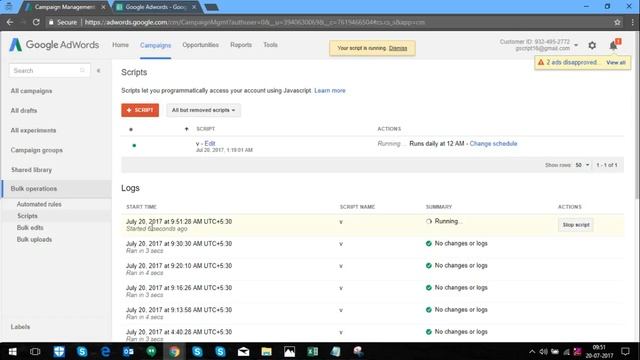
Task: Open Campaign groups in the sidebar
Action: (x=37, y=150)
